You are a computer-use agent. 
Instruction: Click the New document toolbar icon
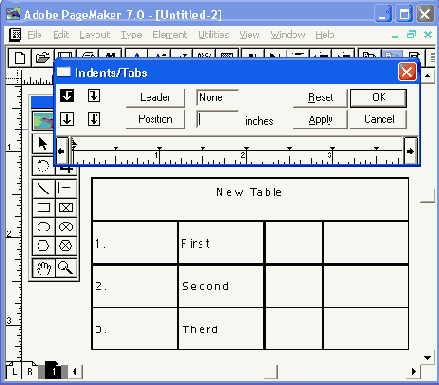click(x=19, y=58)
